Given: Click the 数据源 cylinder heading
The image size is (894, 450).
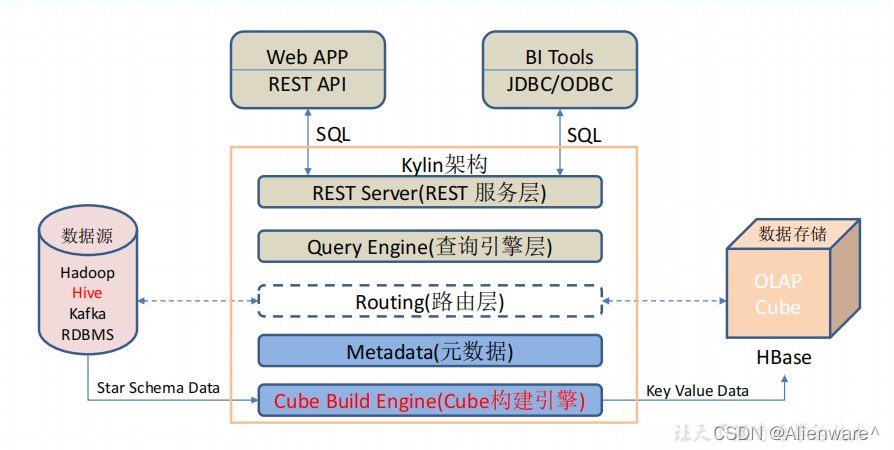Looking at the screenshot, I should pos(87,236).
